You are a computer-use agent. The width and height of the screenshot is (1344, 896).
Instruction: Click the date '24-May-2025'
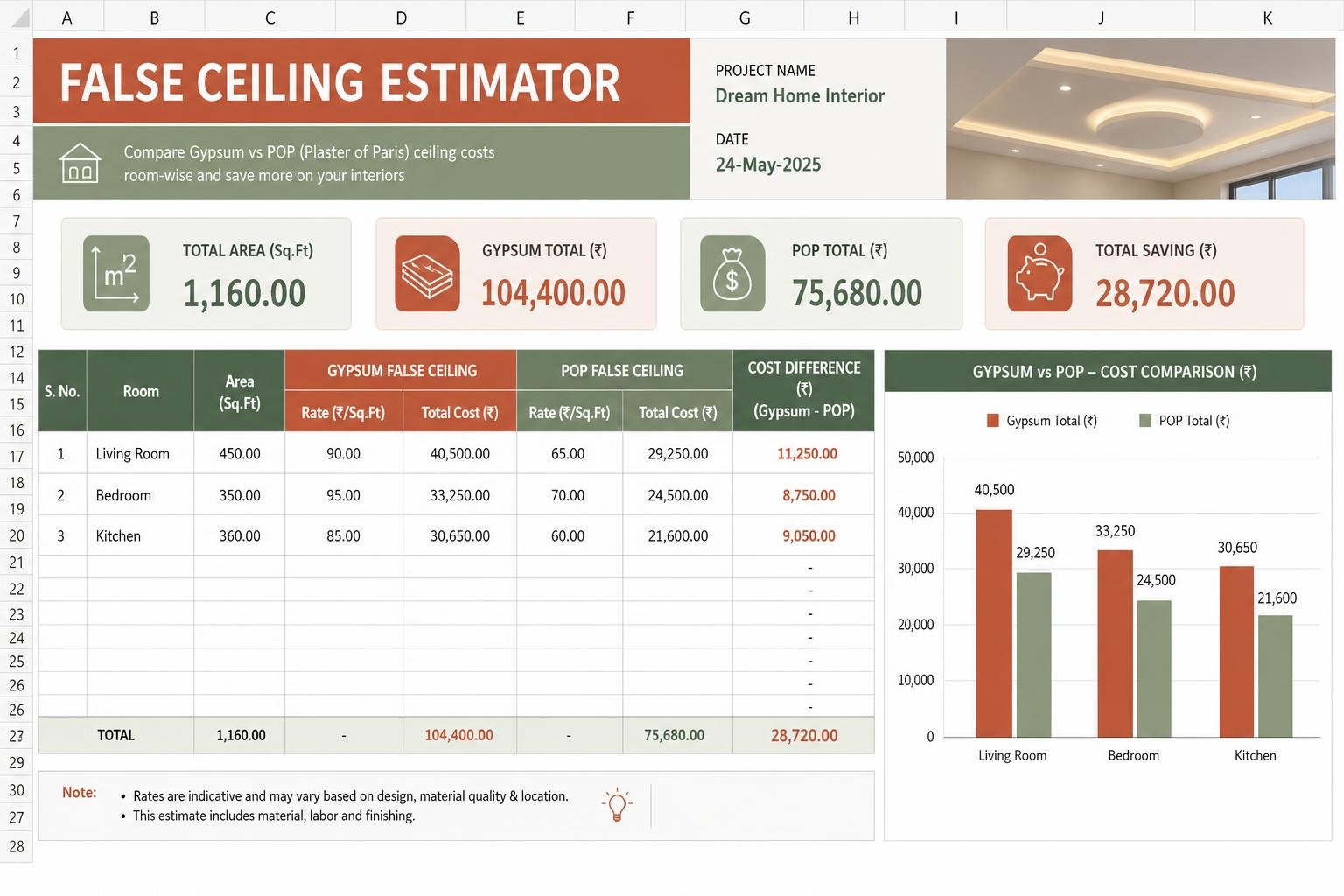(768, 164)
